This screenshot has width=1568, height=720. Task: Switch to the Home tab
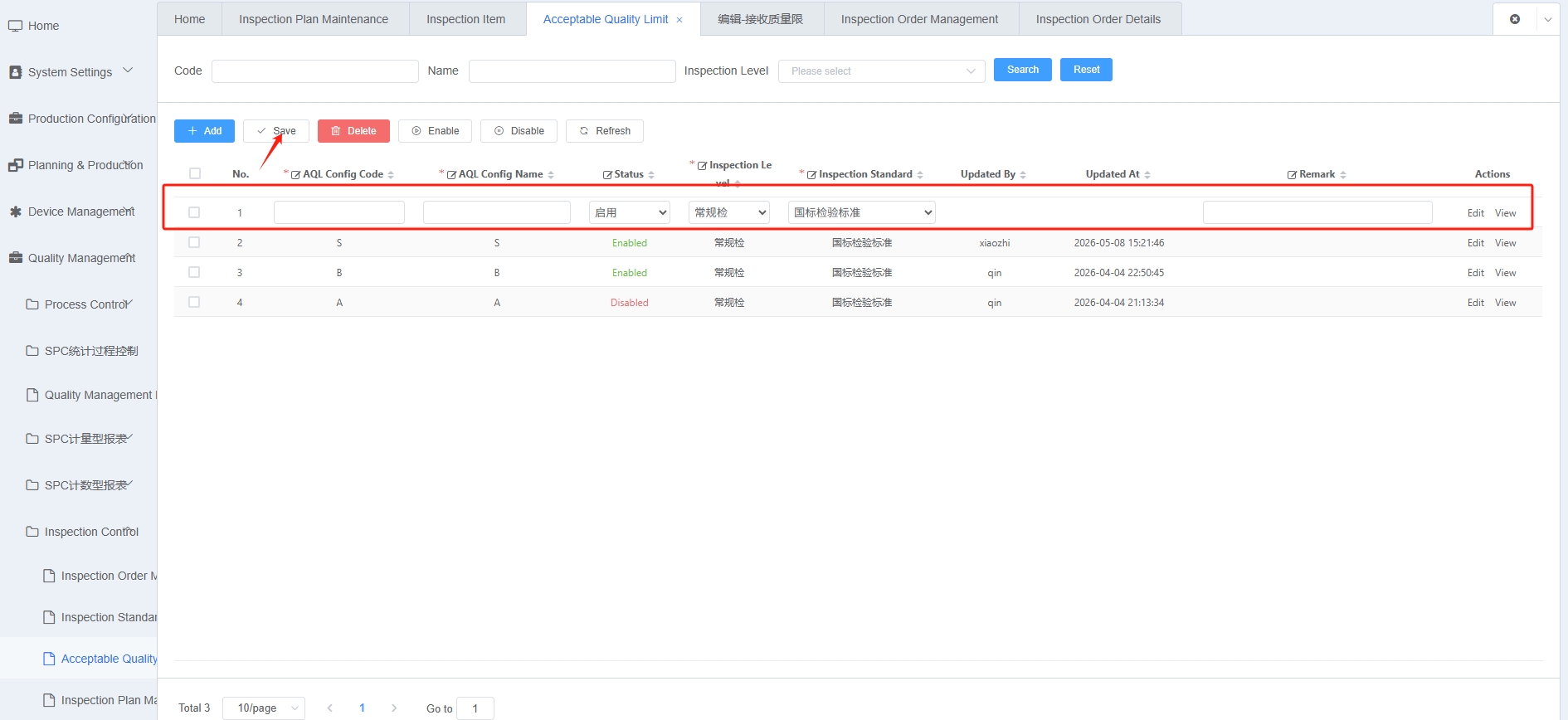(190, 19)
